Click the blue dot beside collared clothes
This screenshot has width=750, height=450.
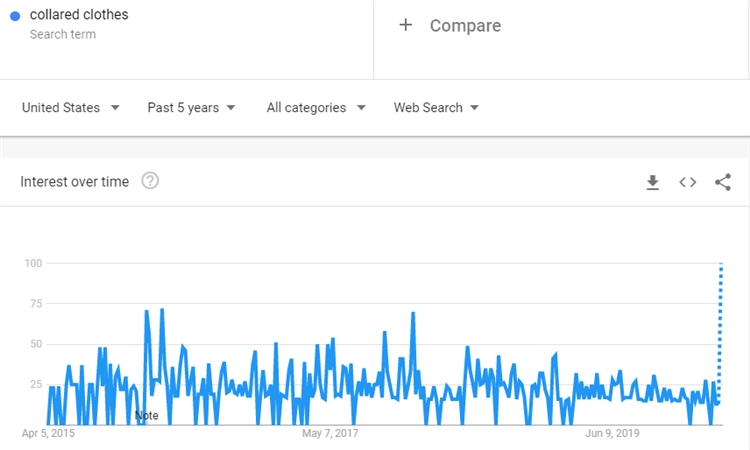[15, 16]
